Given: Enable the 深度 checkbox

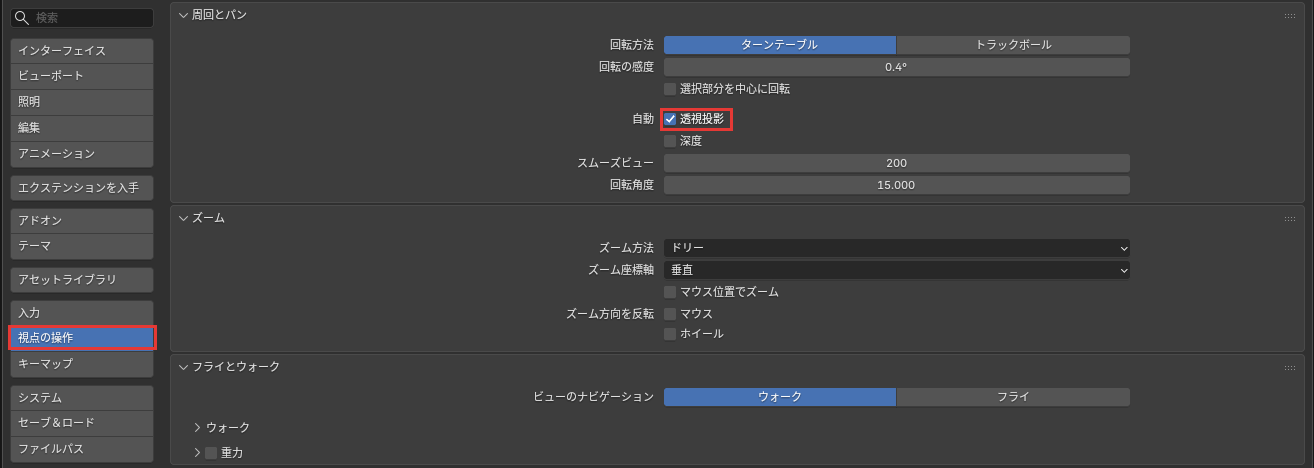Looking at the screenshot, I should [670, 141].
